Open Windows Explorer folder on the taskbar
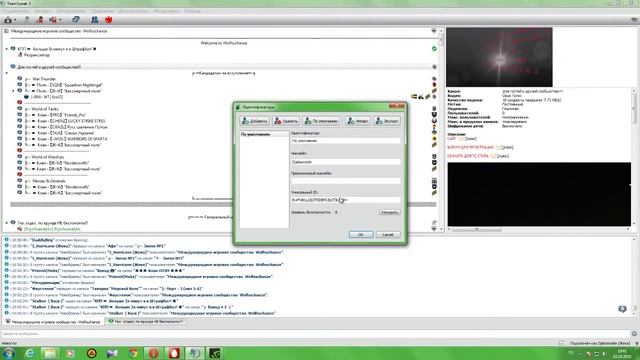 (50, 353)
